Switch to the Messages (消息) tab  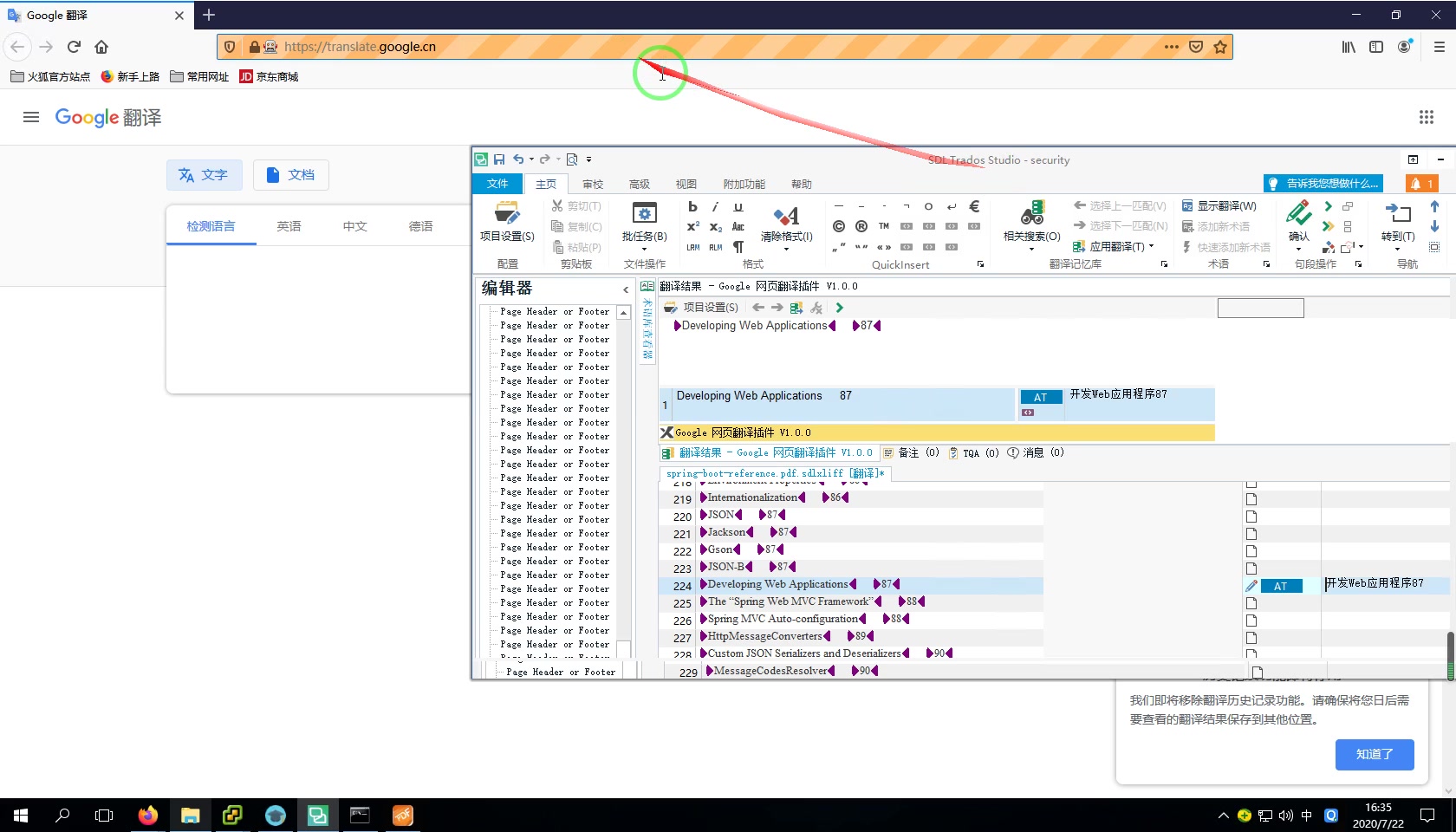1036,452
